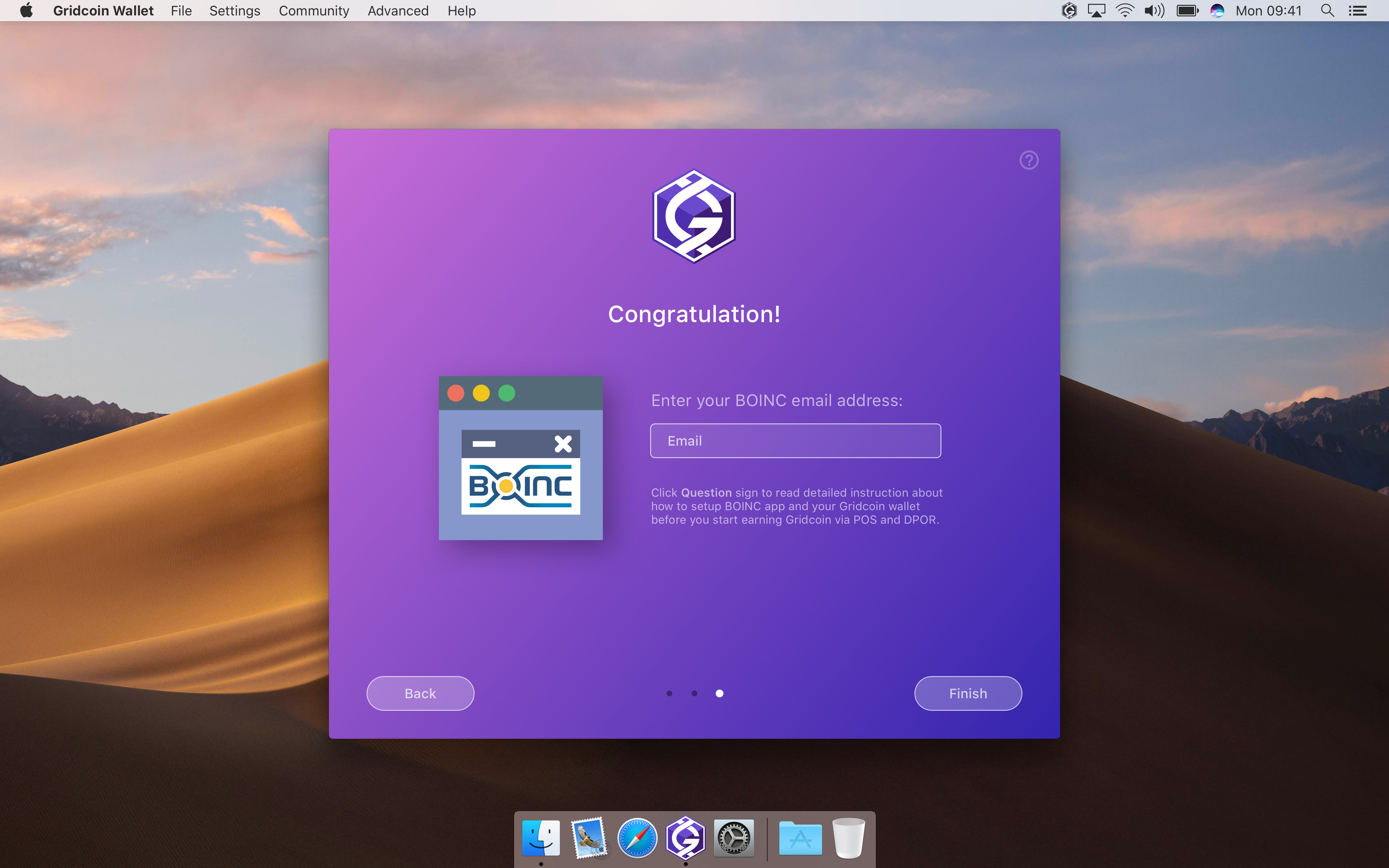Click the question mark help icon
1389x868 pixels.
click(x=1029, y=160)
